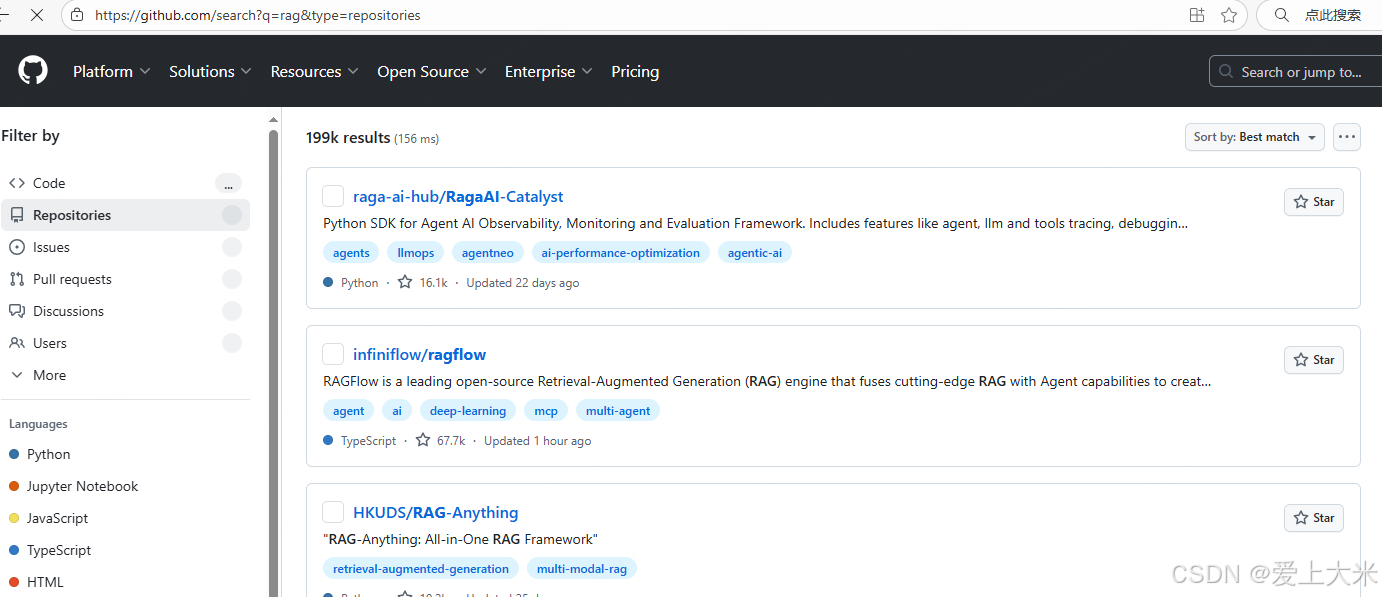1382x597 pixels.
Task: Click the star count icon for ragflow
Action: pos(423,440)
